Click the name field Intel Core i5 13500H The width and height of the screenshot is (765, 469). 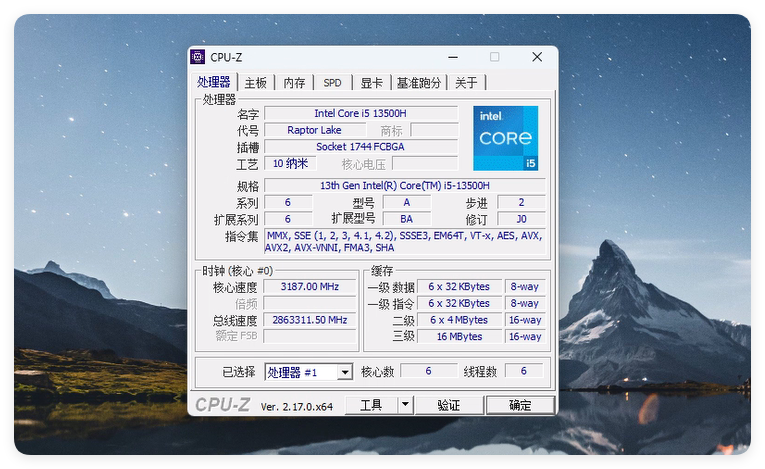[361, 114]
